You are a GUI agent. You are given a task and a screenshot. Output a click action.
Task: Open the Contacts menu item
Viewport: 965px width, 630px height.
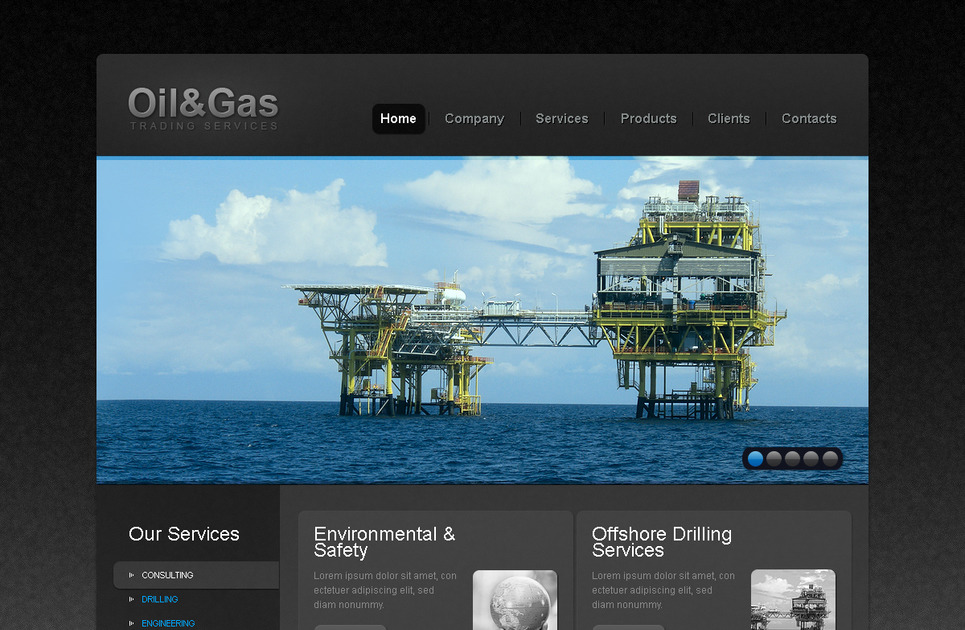(808, 118)
